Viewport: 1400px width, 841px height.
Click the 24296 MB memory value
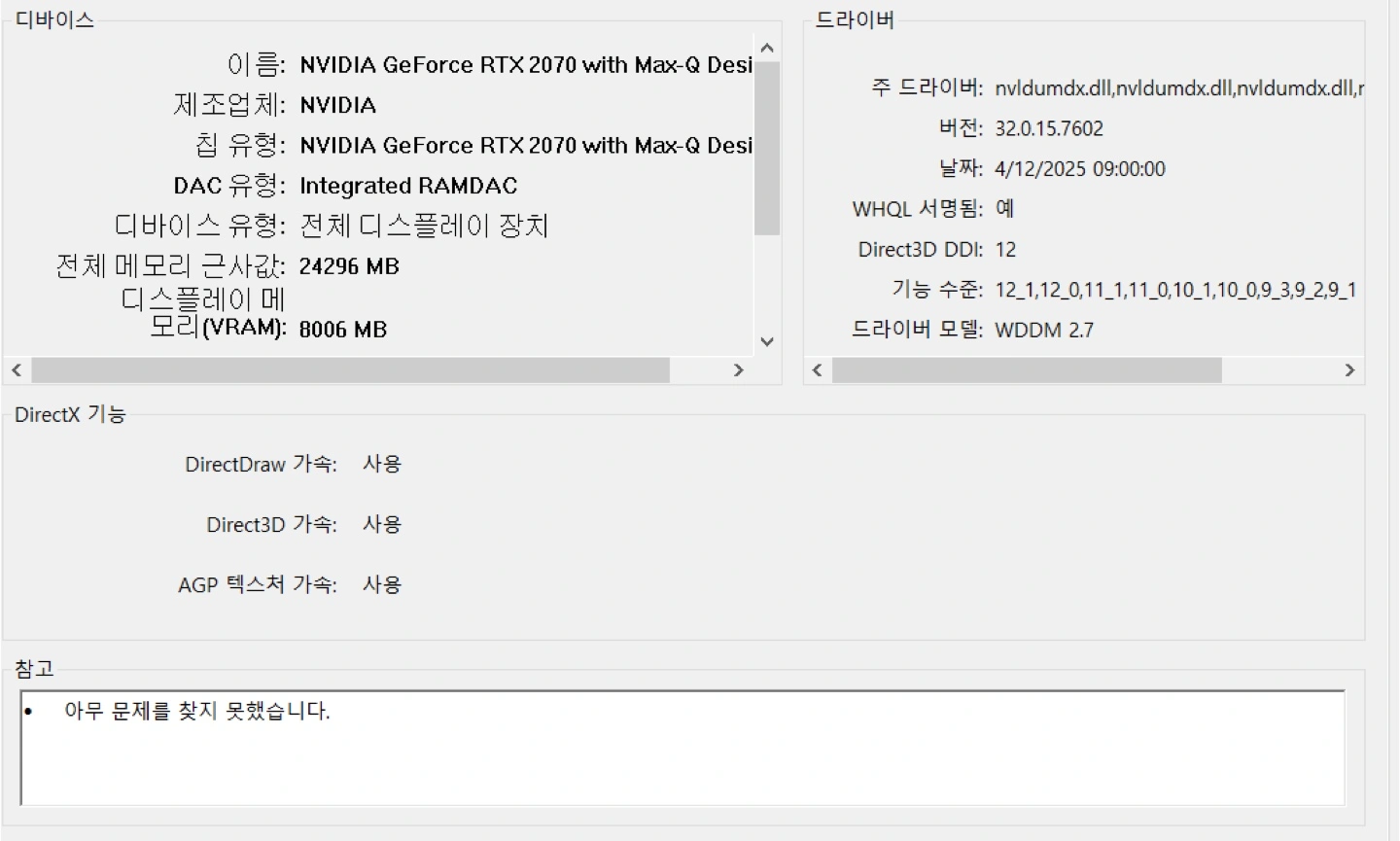point(349,266)
